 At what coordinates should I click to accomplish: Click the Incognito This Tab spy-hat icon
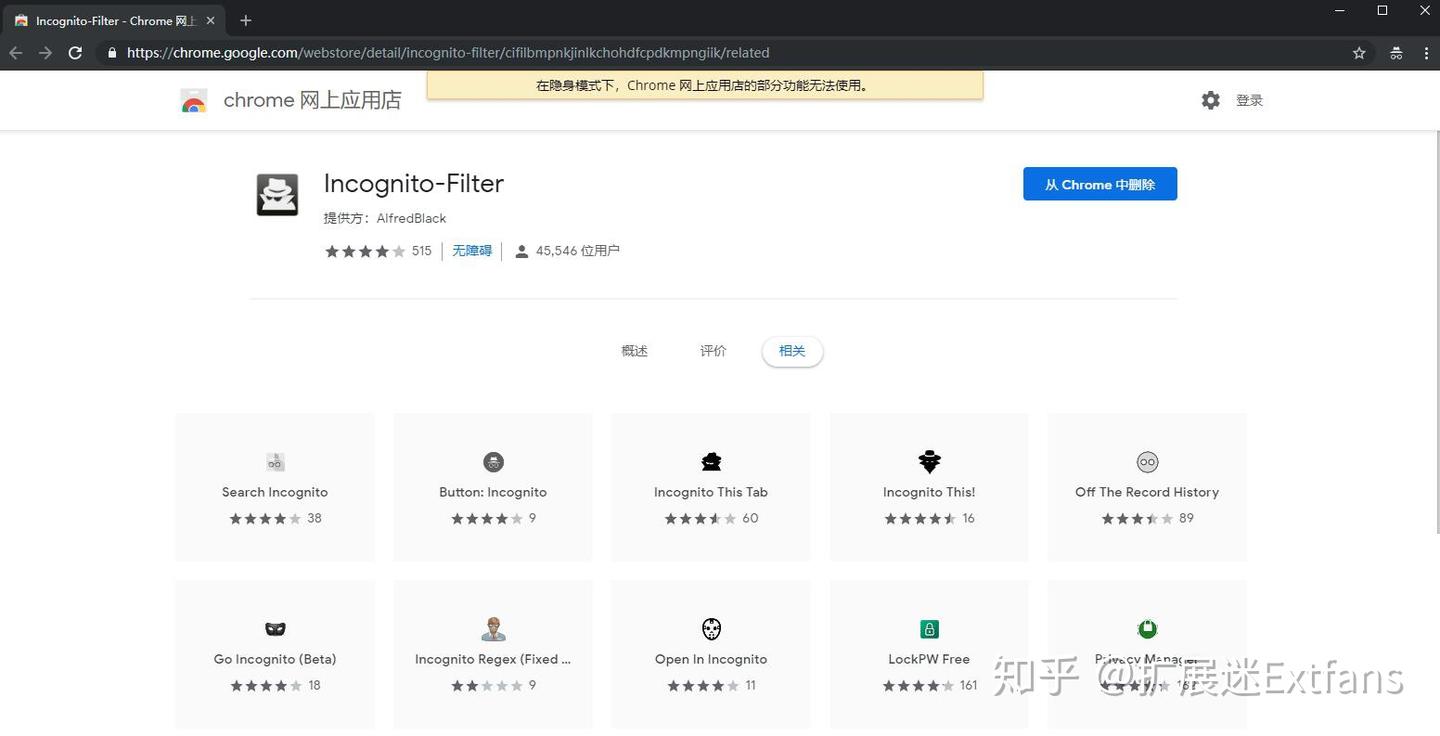pyautogui.click(x=710, y=461)
